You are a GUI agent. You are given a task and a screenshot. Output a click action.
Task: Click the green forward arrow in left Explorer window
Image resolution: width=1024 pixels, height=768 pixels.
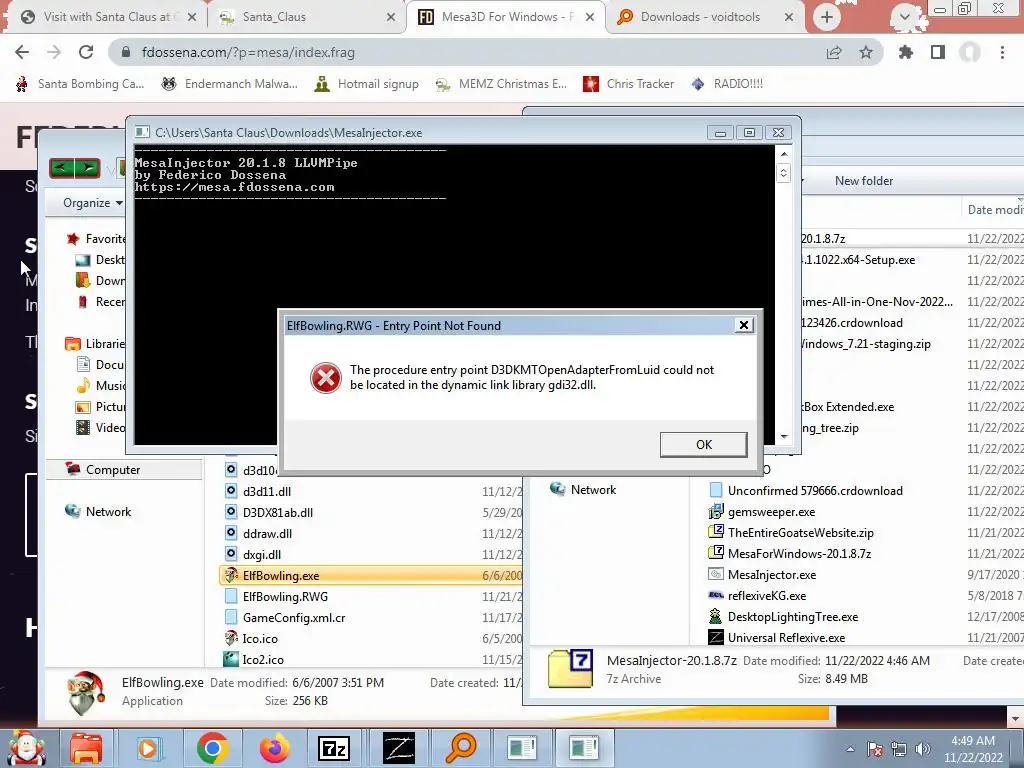click(x=88, y=168)
